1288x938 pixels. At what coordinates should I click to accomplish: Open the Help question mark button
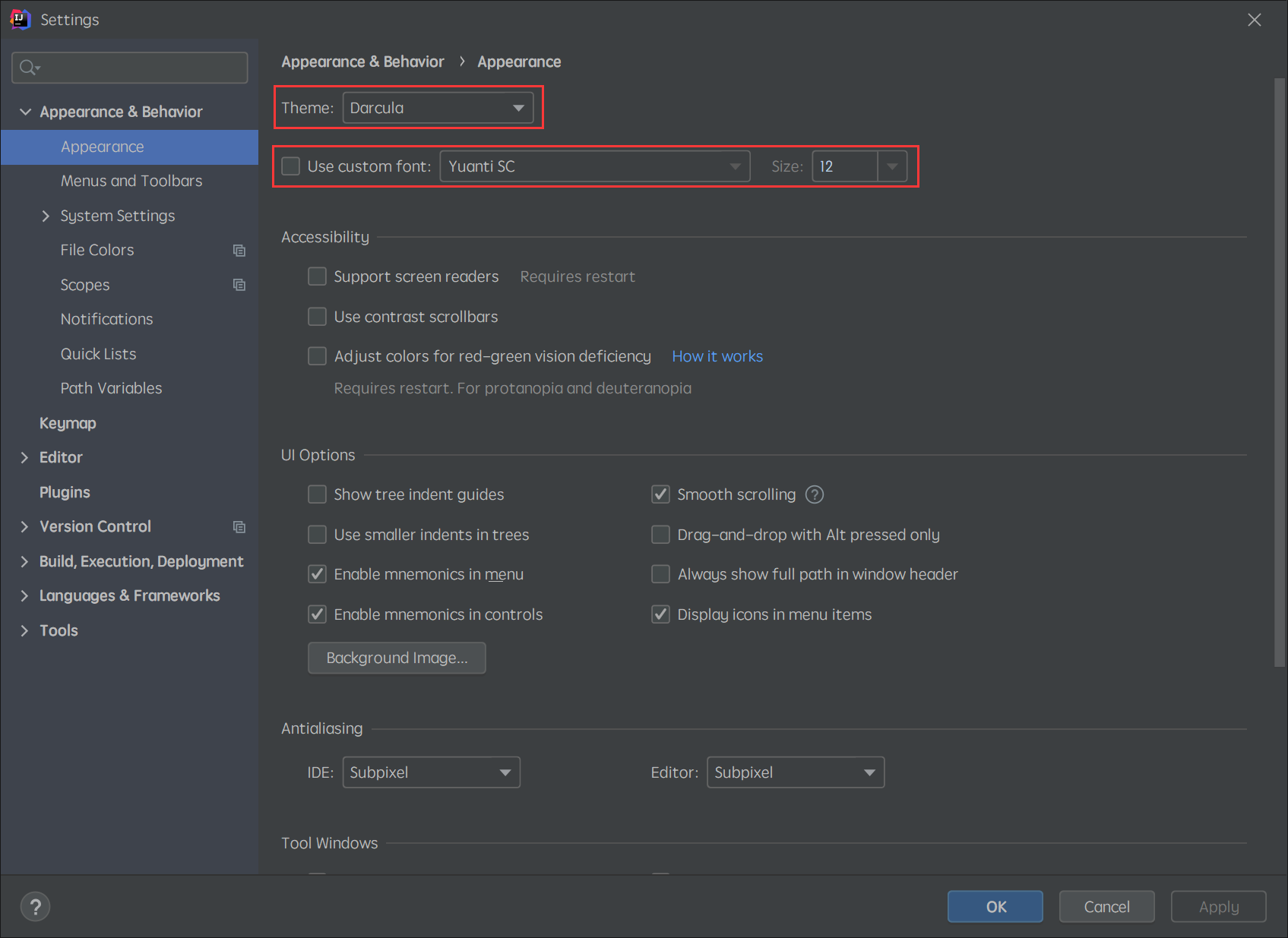click(x=36, y=906)
